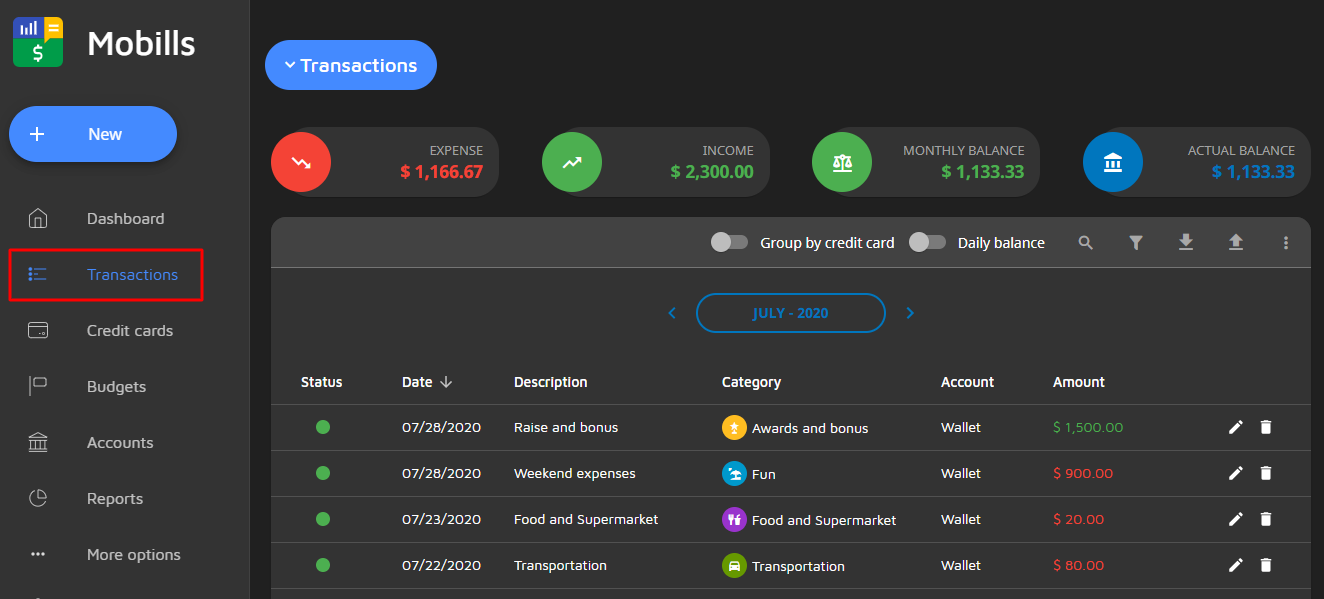Click the $ 80.00 amount

coord(1079,565)
